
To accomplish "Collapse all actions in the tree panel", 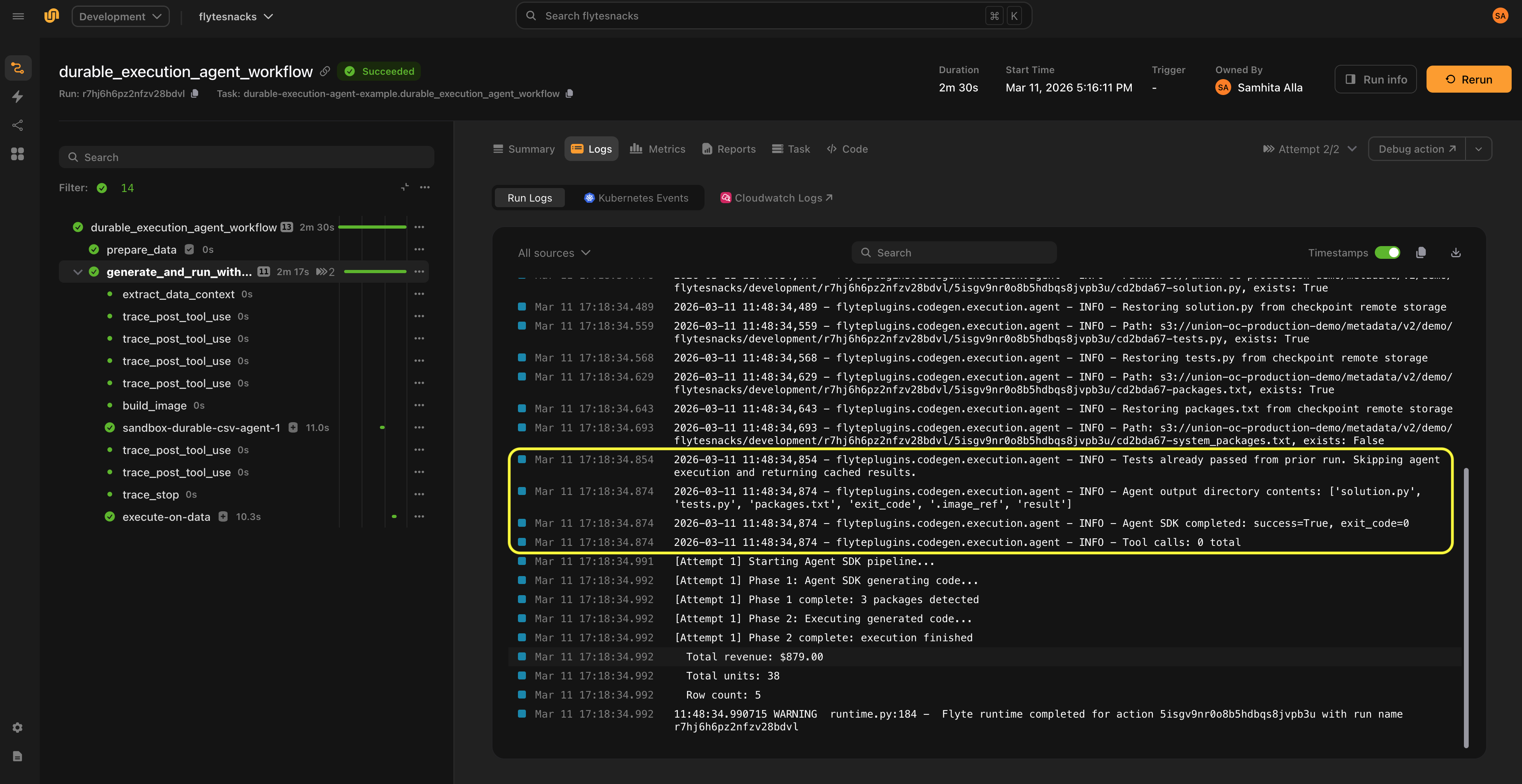I will [405, 187].
